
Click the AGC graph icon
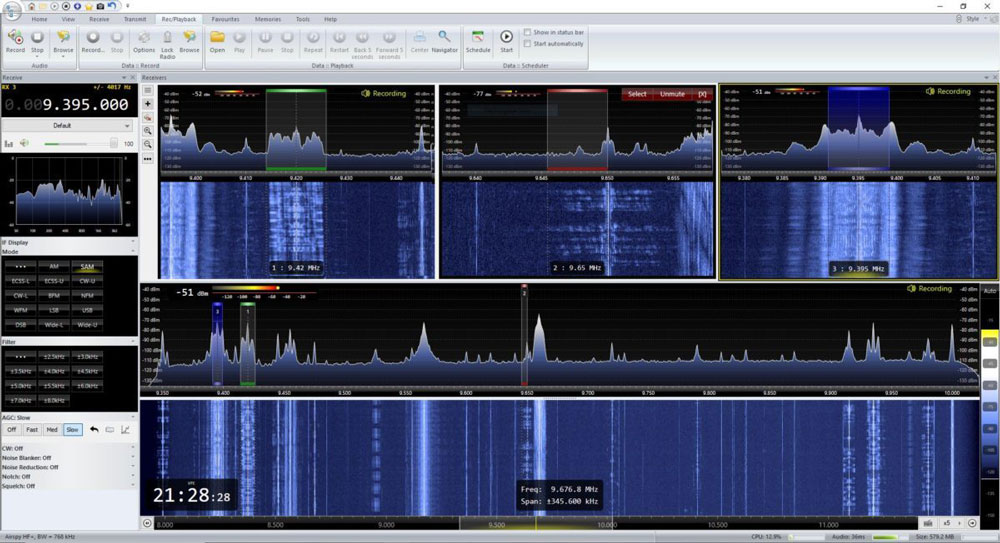(x=126, y=429)
